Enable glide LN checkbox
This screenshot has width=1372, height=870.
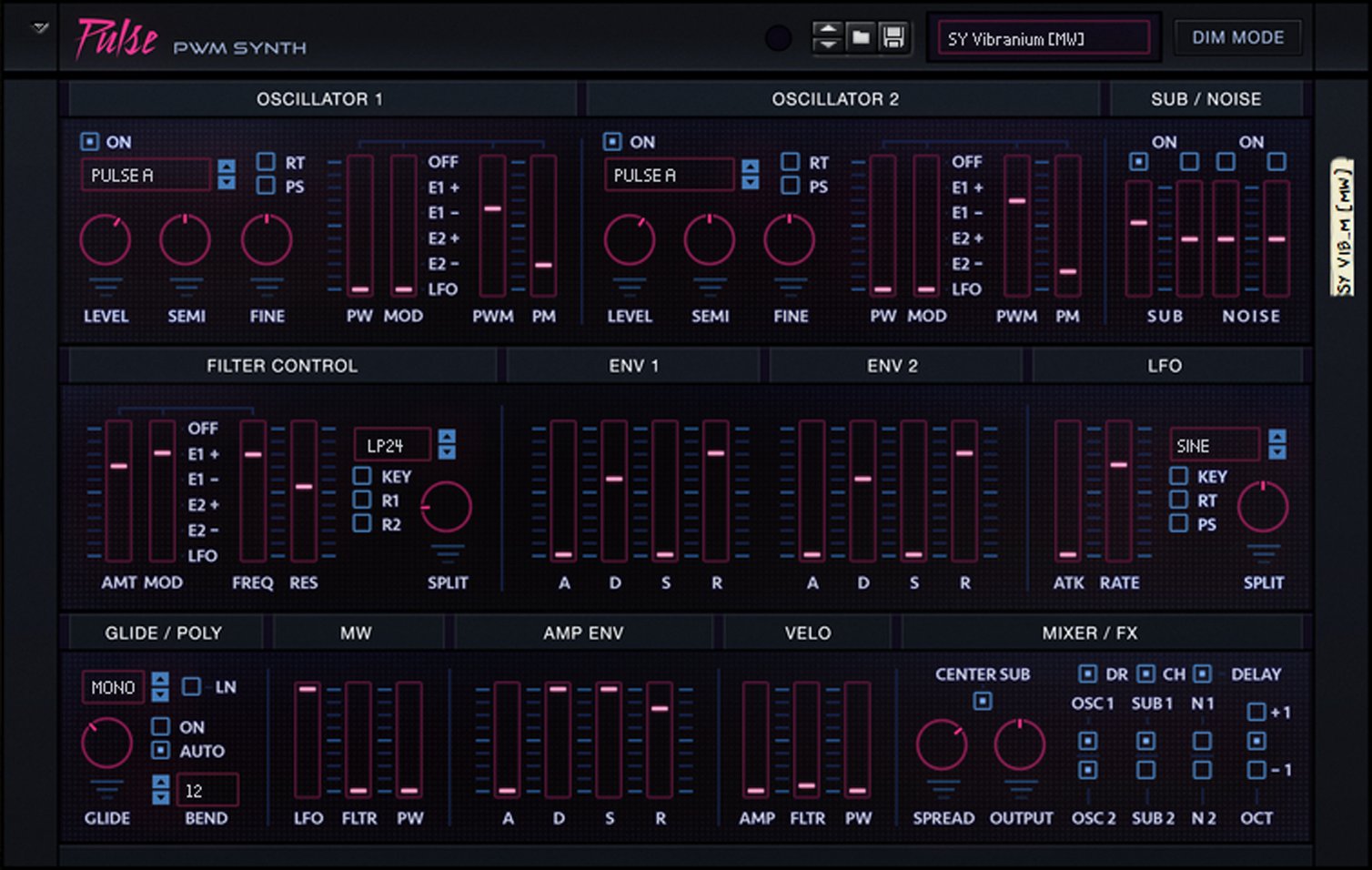coord(192,686)
